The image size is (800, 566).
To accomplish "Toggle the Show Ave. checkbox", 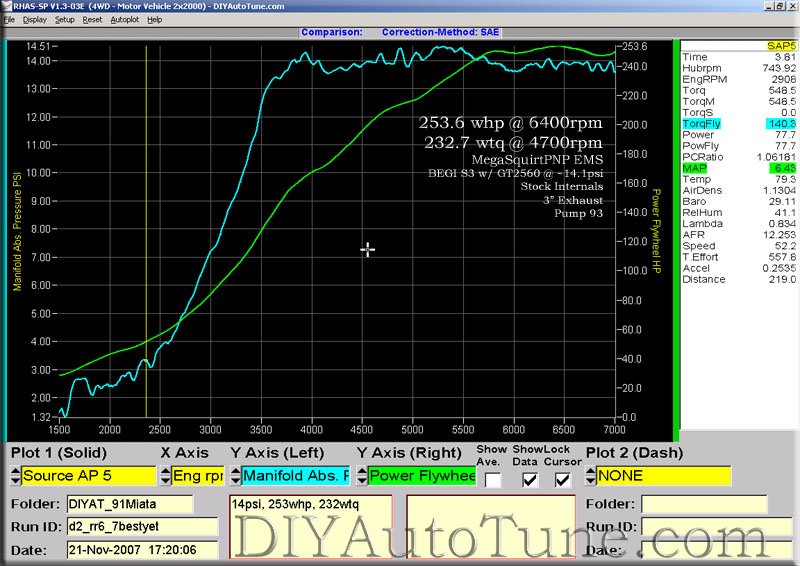I will (x=493, y=480).
